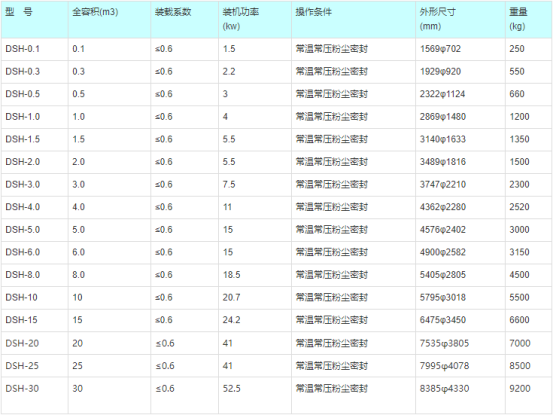Screen dimensions: 554x415
Task: Click the power value 20.7 cell
Action: pos(255,298)
